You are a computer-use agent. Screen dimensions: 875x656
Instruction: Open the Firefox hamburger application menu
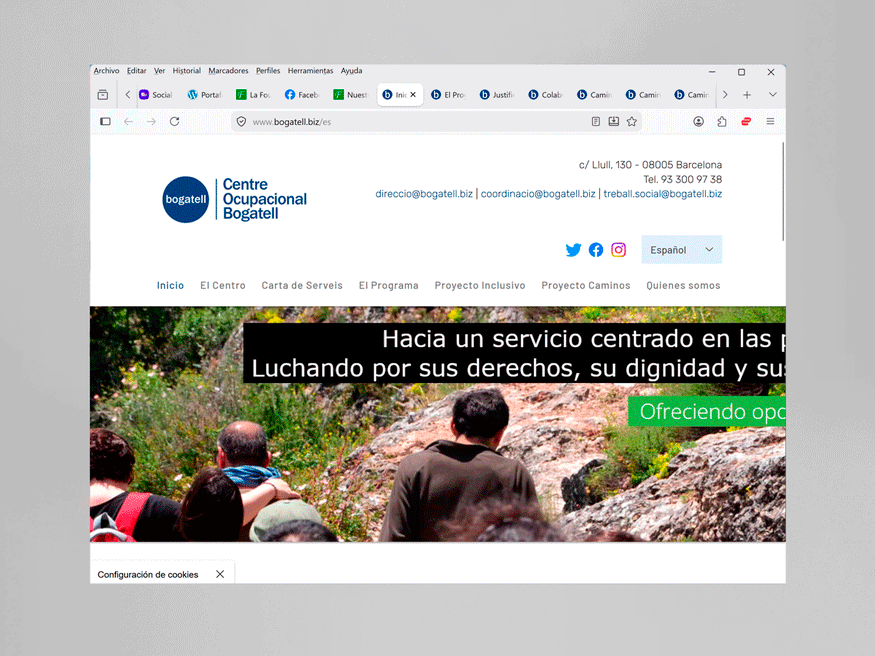770,122
